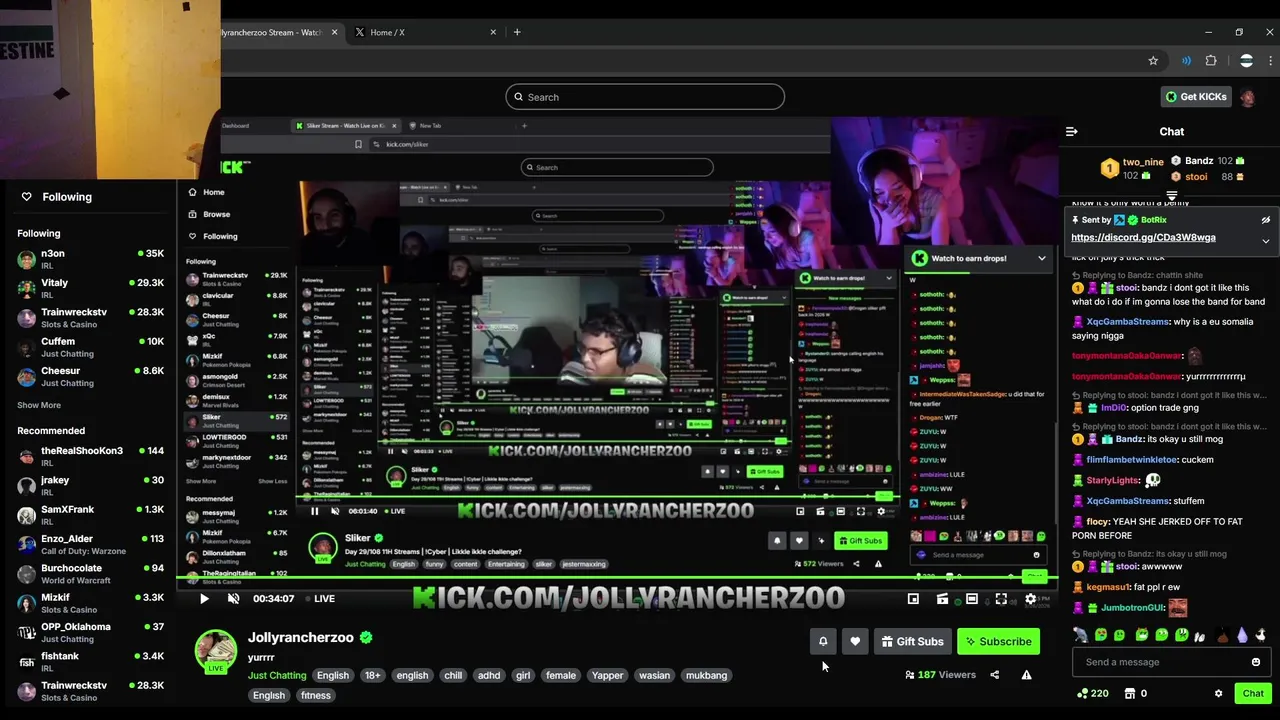The image size is (1280, 720).
Task: Open SamXFrank recommended channel
Action: (x=90, y=515)
